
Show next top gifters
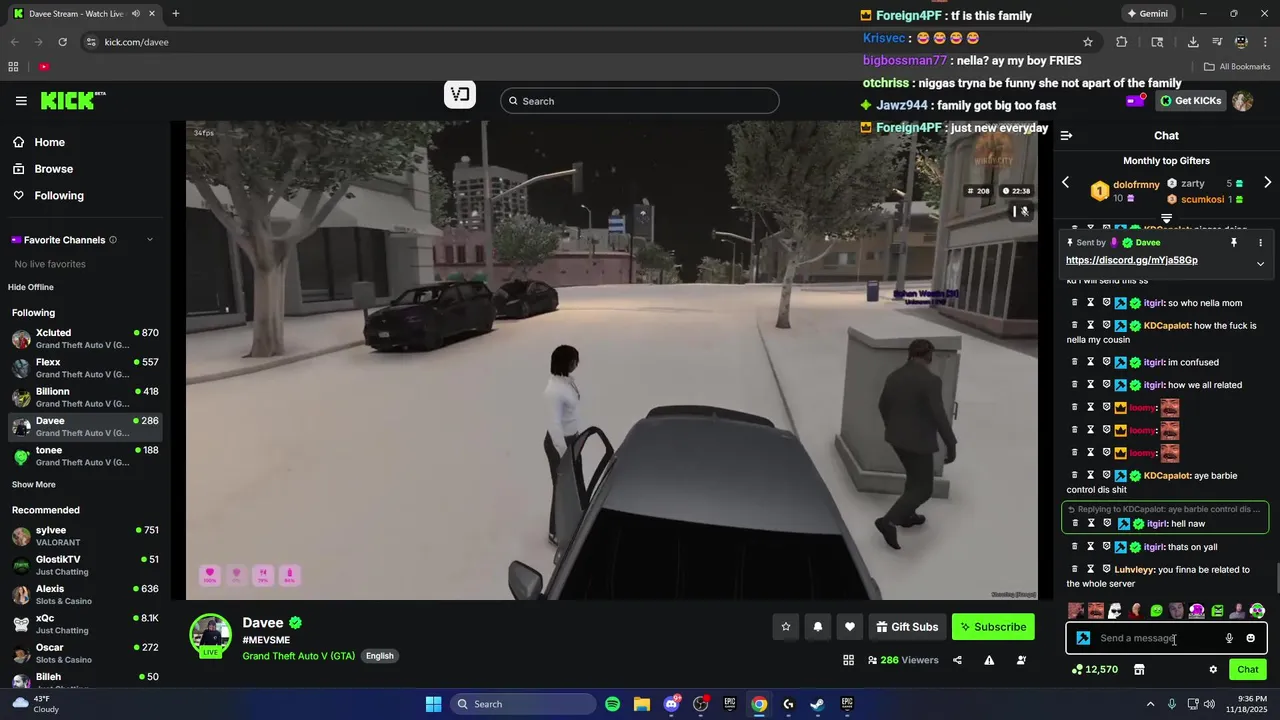pyautogui.click(x=1267, y=183)
